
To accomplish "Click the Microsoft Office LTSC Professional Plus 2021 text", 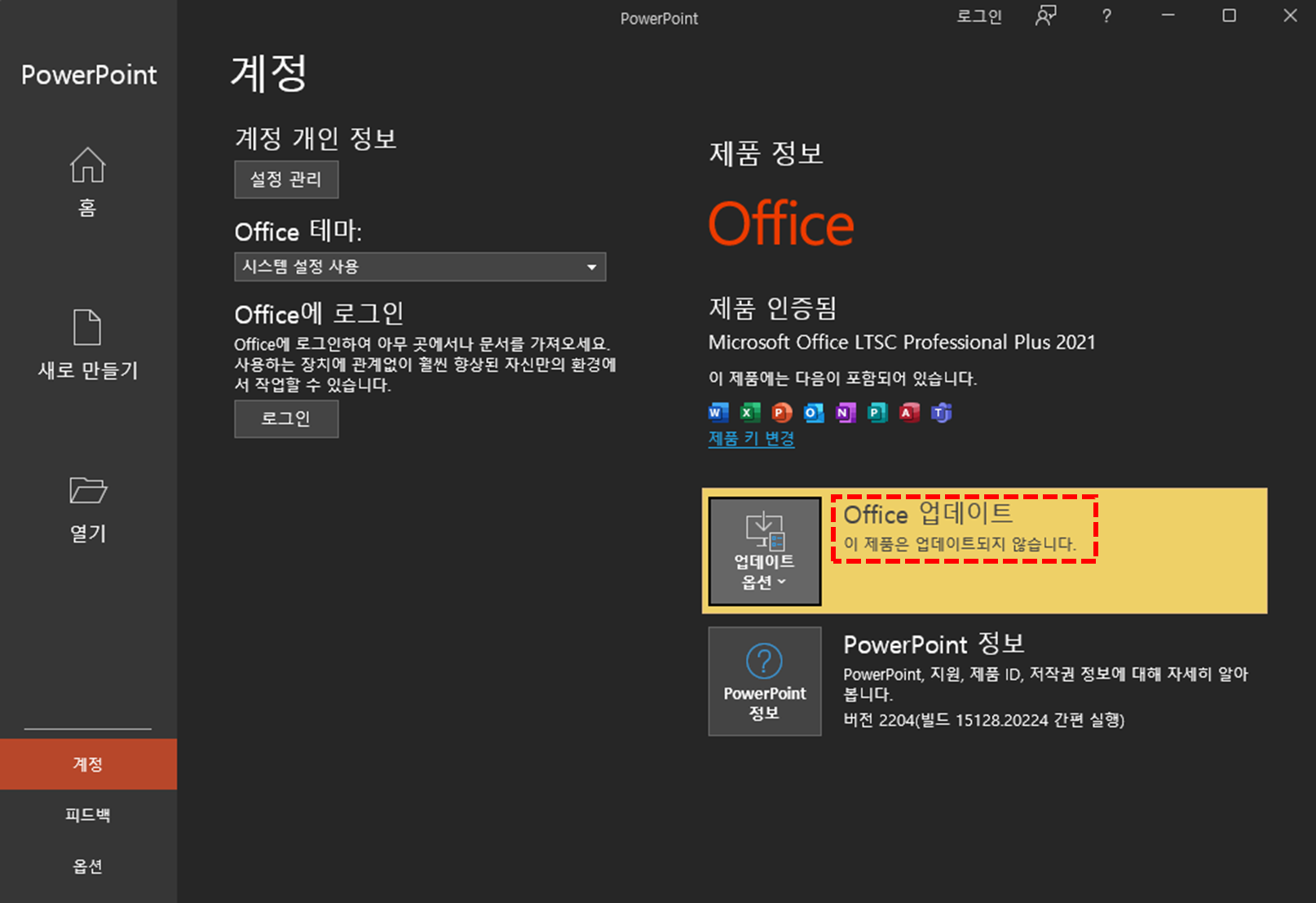I will click(x=902, y=343).
